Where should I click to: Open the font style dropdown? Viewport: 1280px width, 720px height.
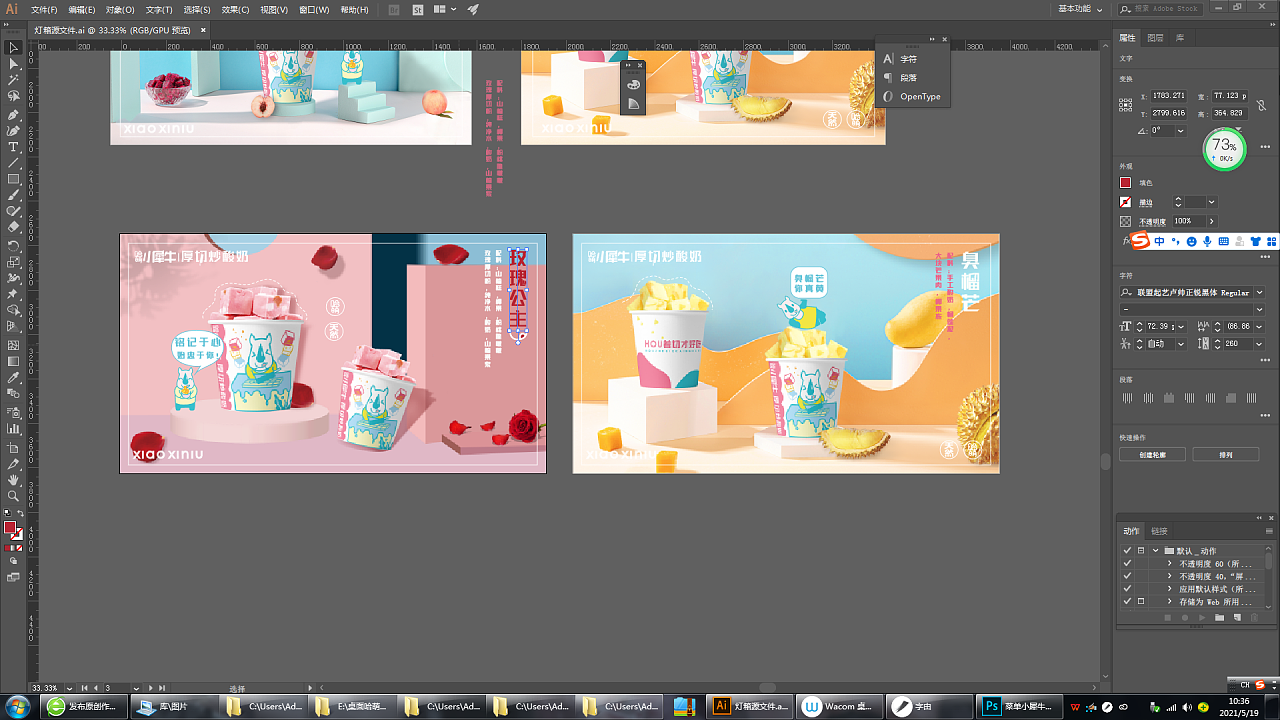click(1259, 309)
